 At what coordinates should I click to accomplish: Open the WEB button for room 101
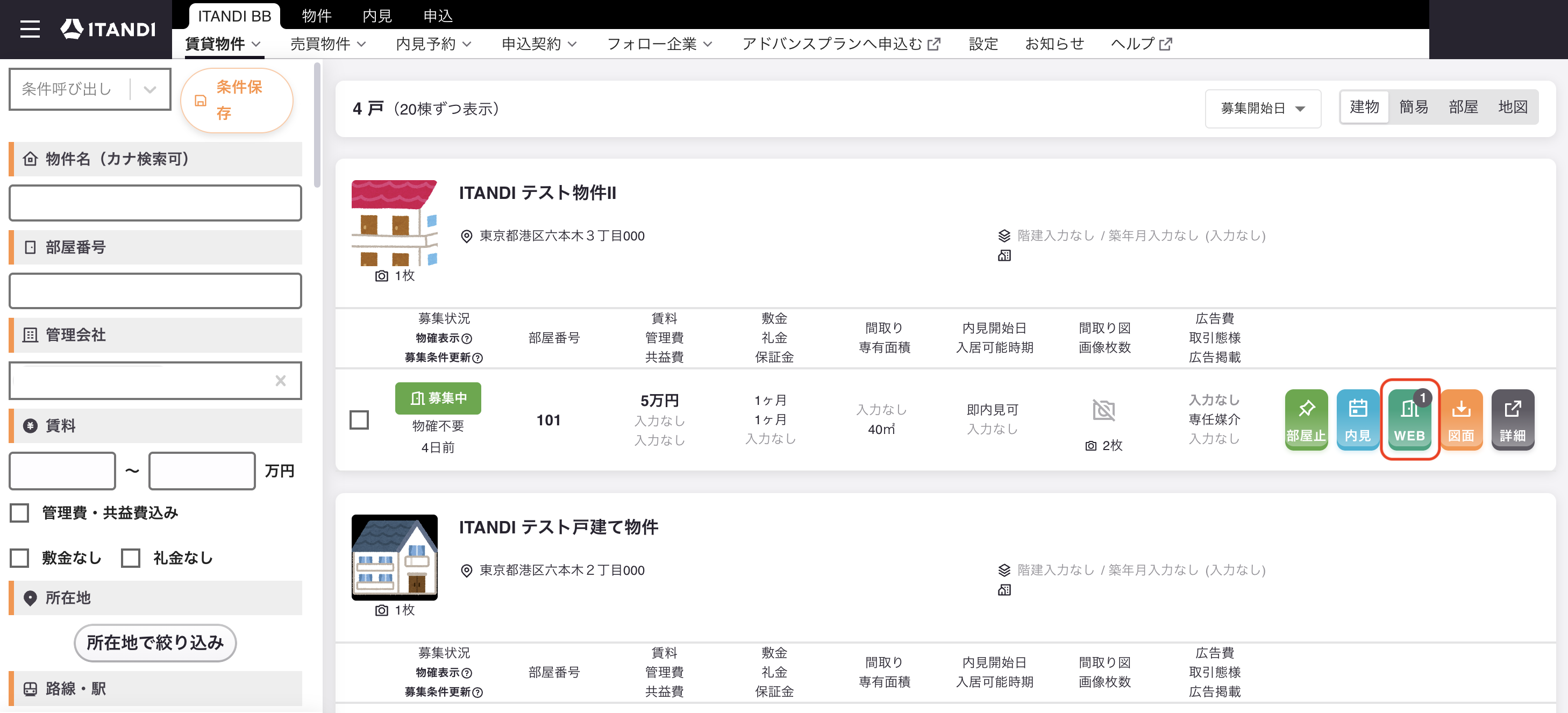point(1409,419)
